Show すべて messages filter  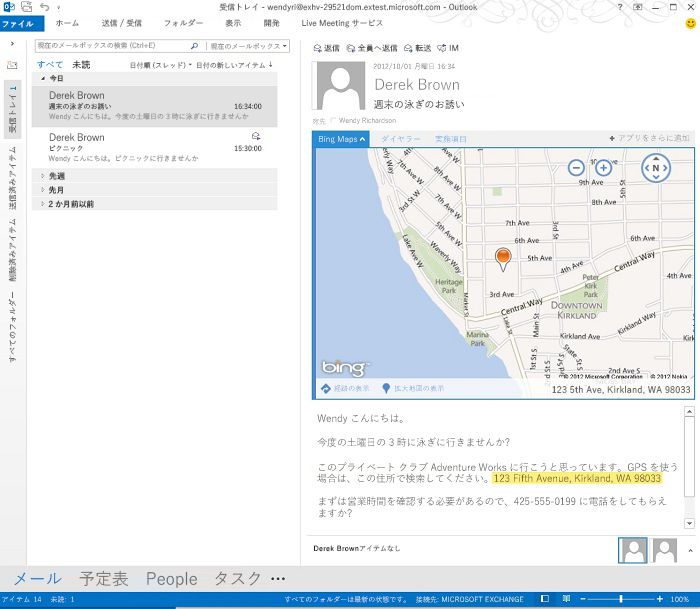tap(50, 65)
